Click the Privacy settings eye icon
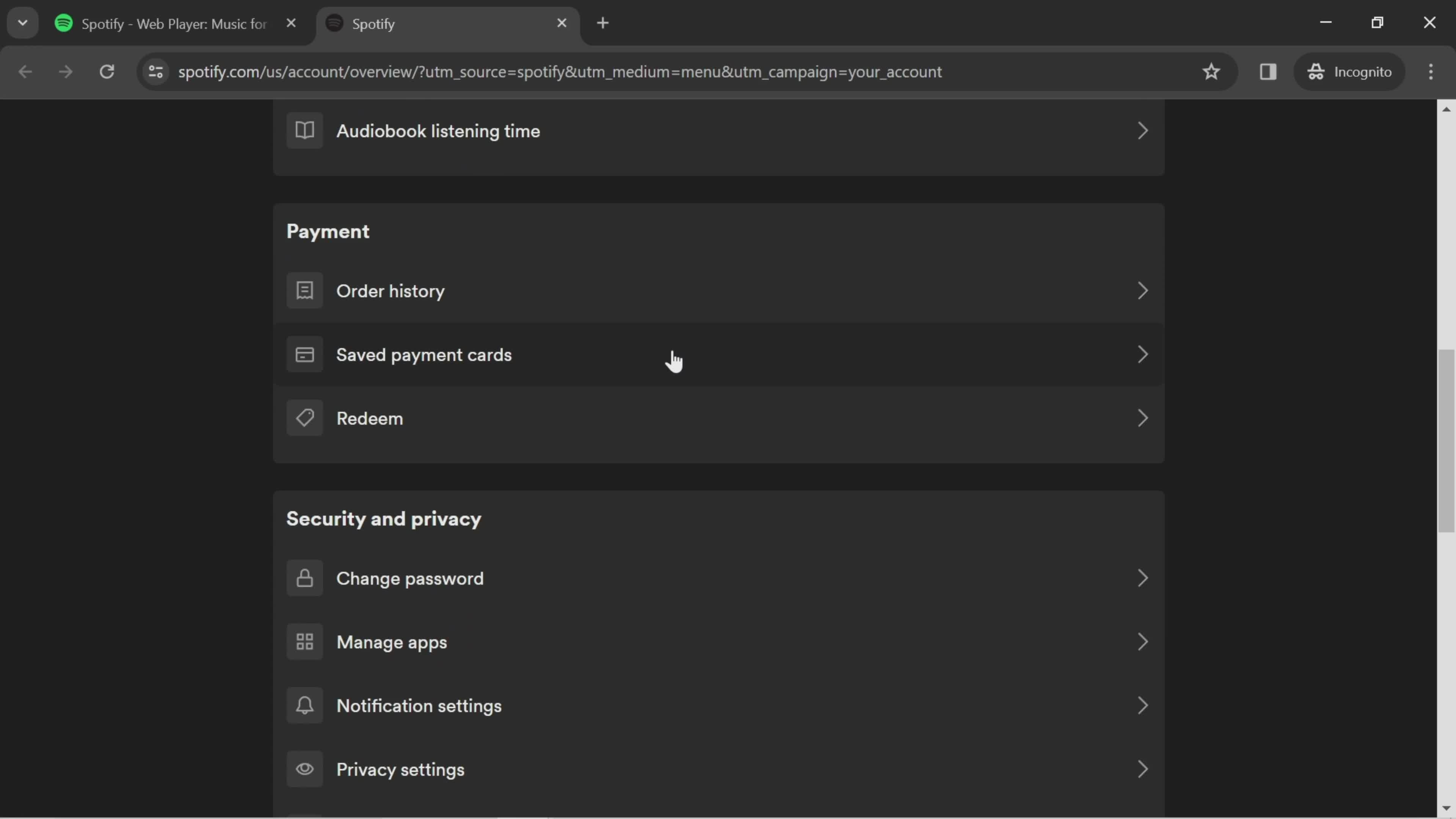Image resolution: width=1456 pixels, height=819 pixels. (304, 769)
